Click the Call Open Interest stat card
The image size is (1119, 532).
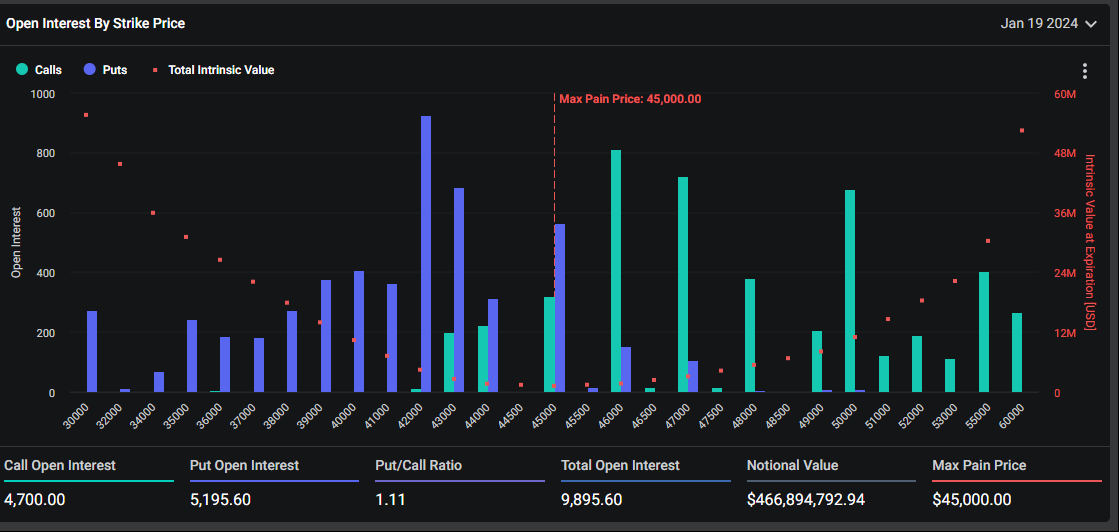(88, 482)
